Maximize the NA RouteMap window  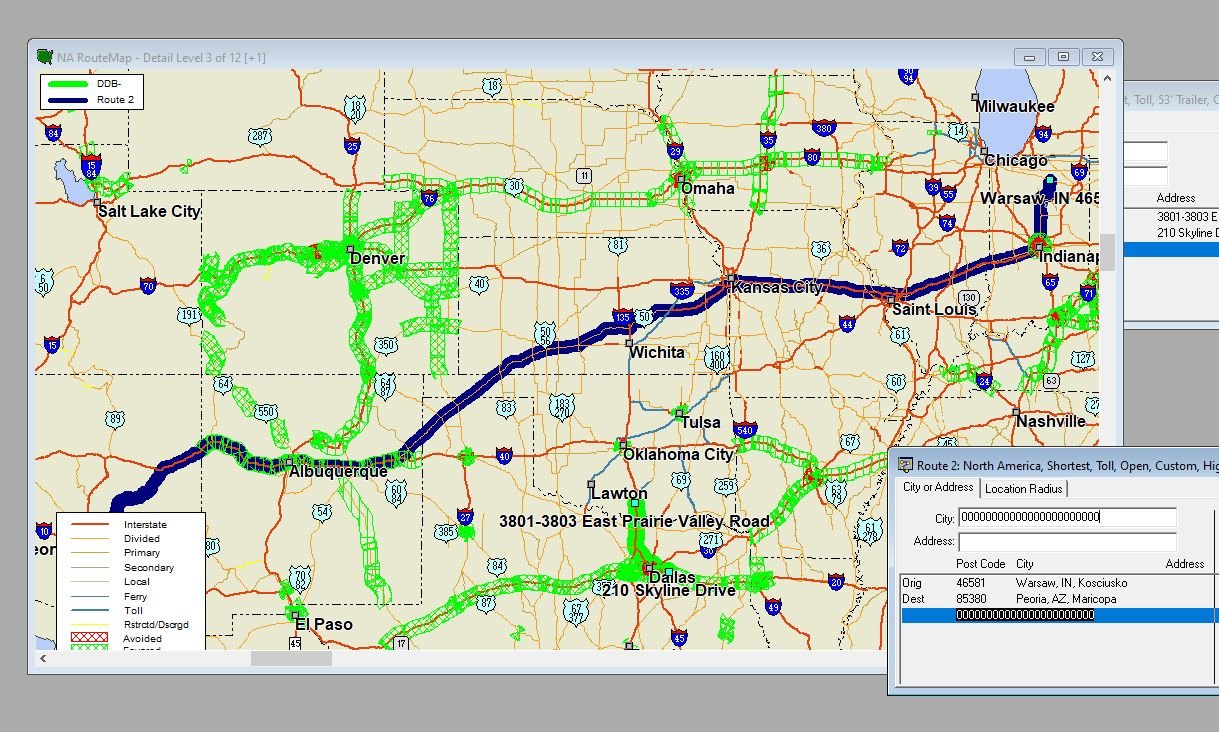point(1063,57)
